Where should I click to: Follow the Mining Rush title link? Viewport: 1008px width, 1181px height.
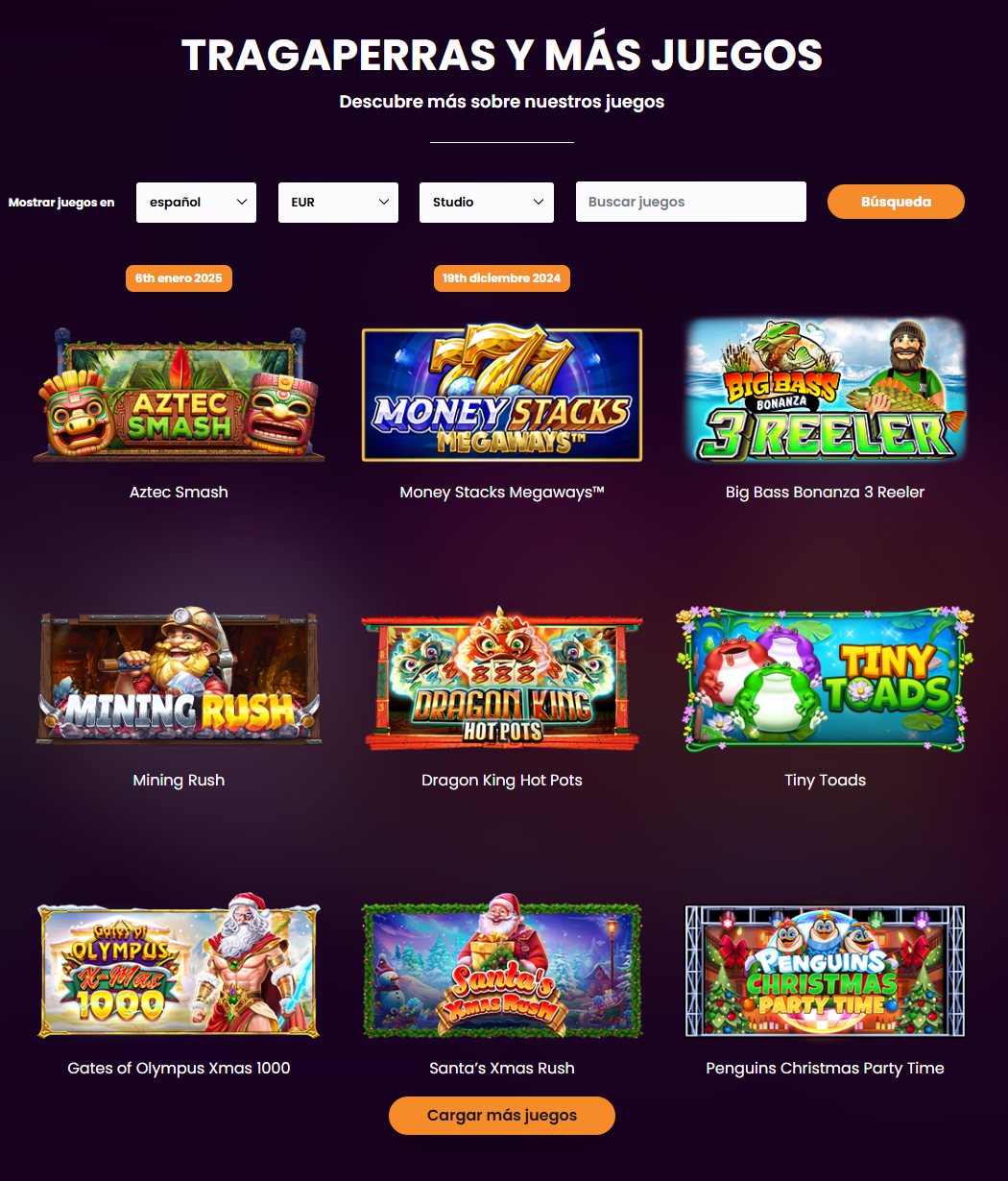tap(179, 781)
